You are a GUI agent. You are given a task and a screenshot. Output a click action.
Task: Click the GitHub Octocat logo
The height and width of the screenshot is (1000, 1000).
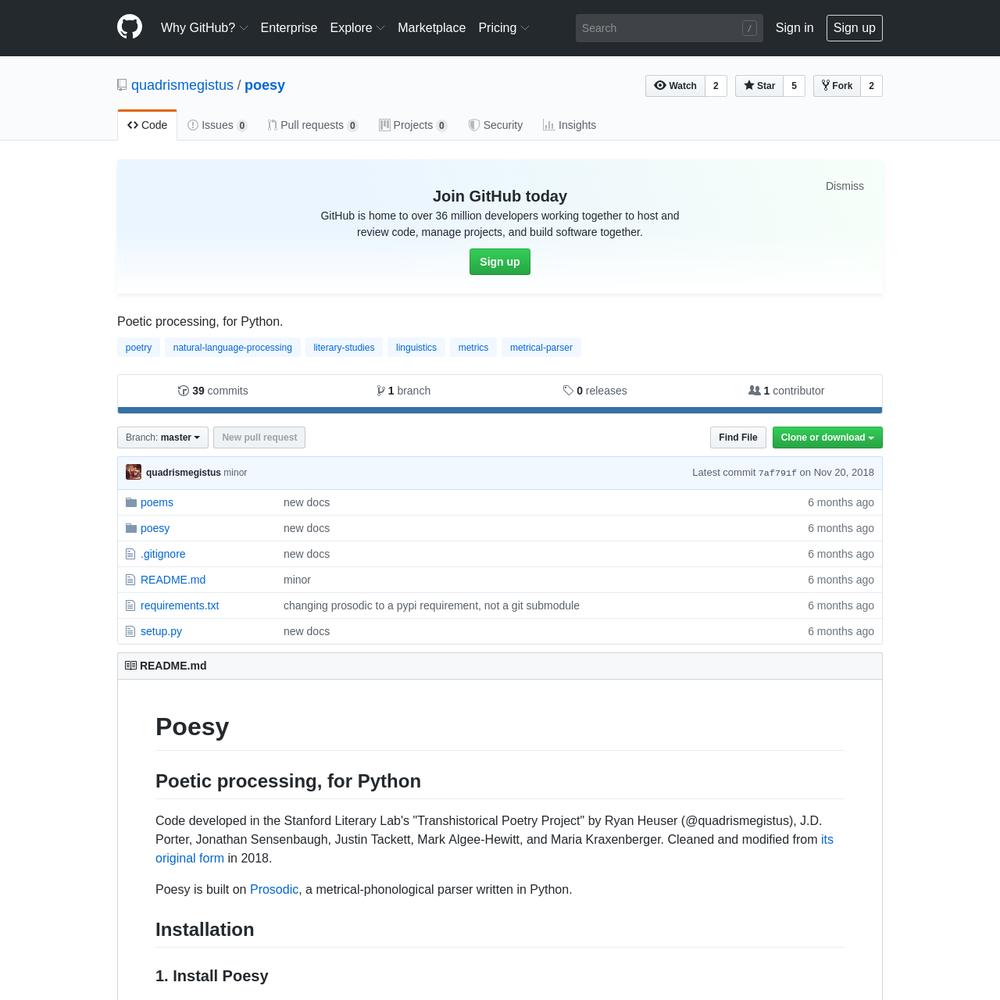[129, 27]
